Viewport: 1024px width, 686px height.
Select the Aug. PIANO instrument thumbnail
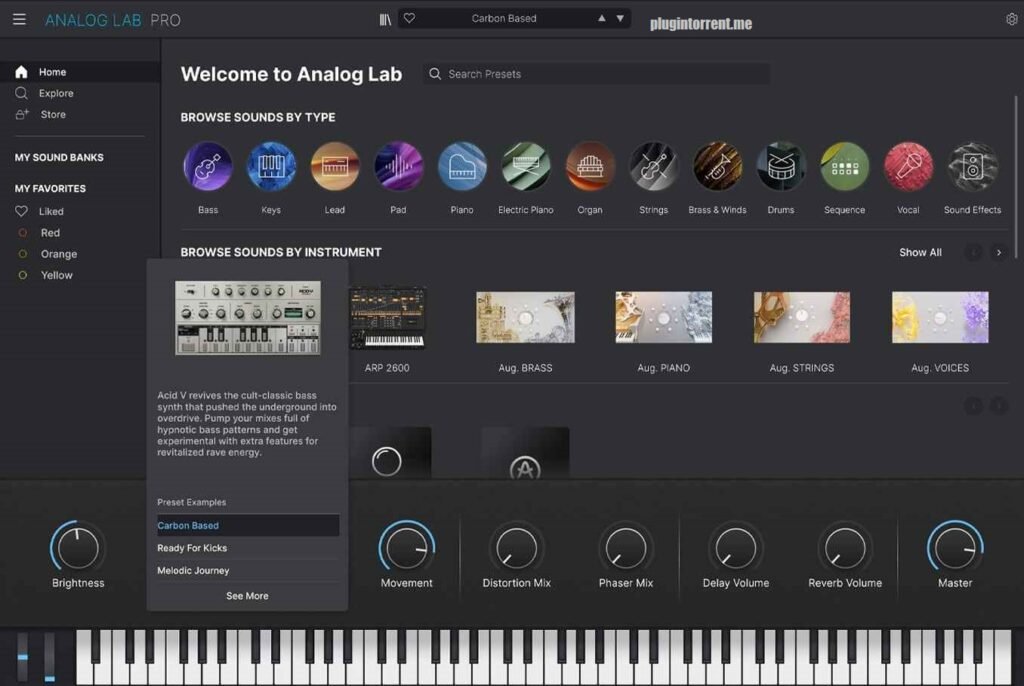[x=664, y=317]
